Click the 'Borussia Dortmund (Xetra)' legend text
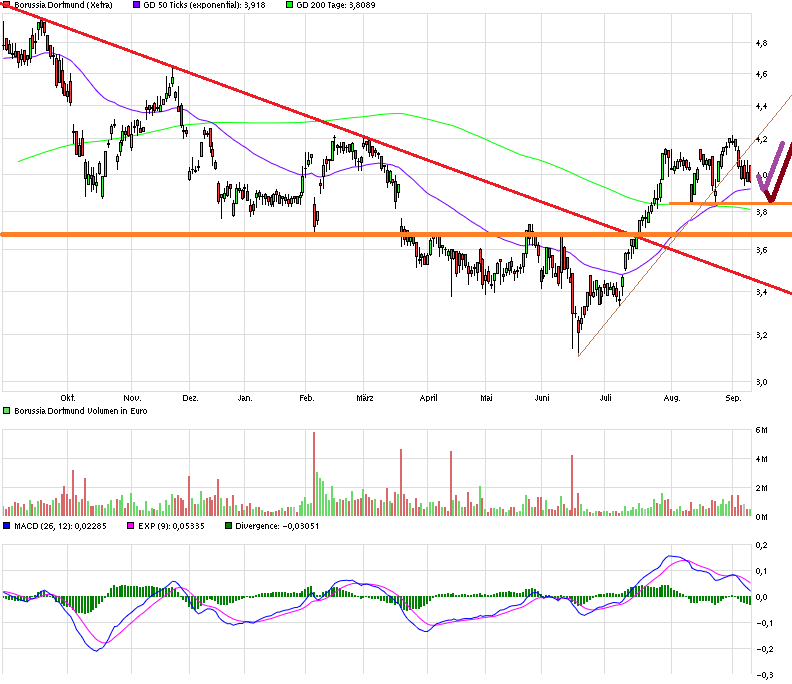The width and height of the screenshot is (792, 684). pyautogui.click(x=63, y=5)
